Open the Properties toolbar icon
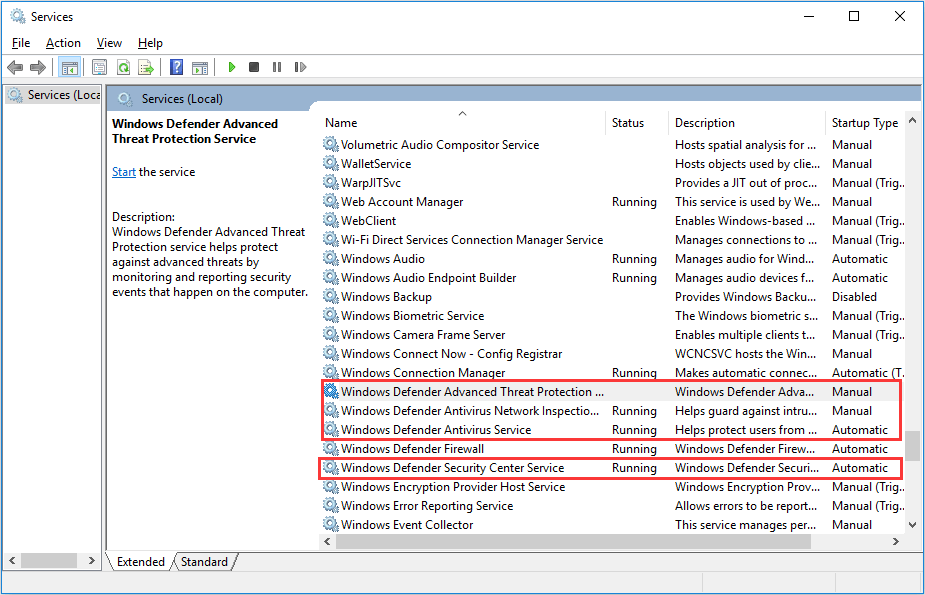This screenshot has width=925, height=595. (100, 67)
